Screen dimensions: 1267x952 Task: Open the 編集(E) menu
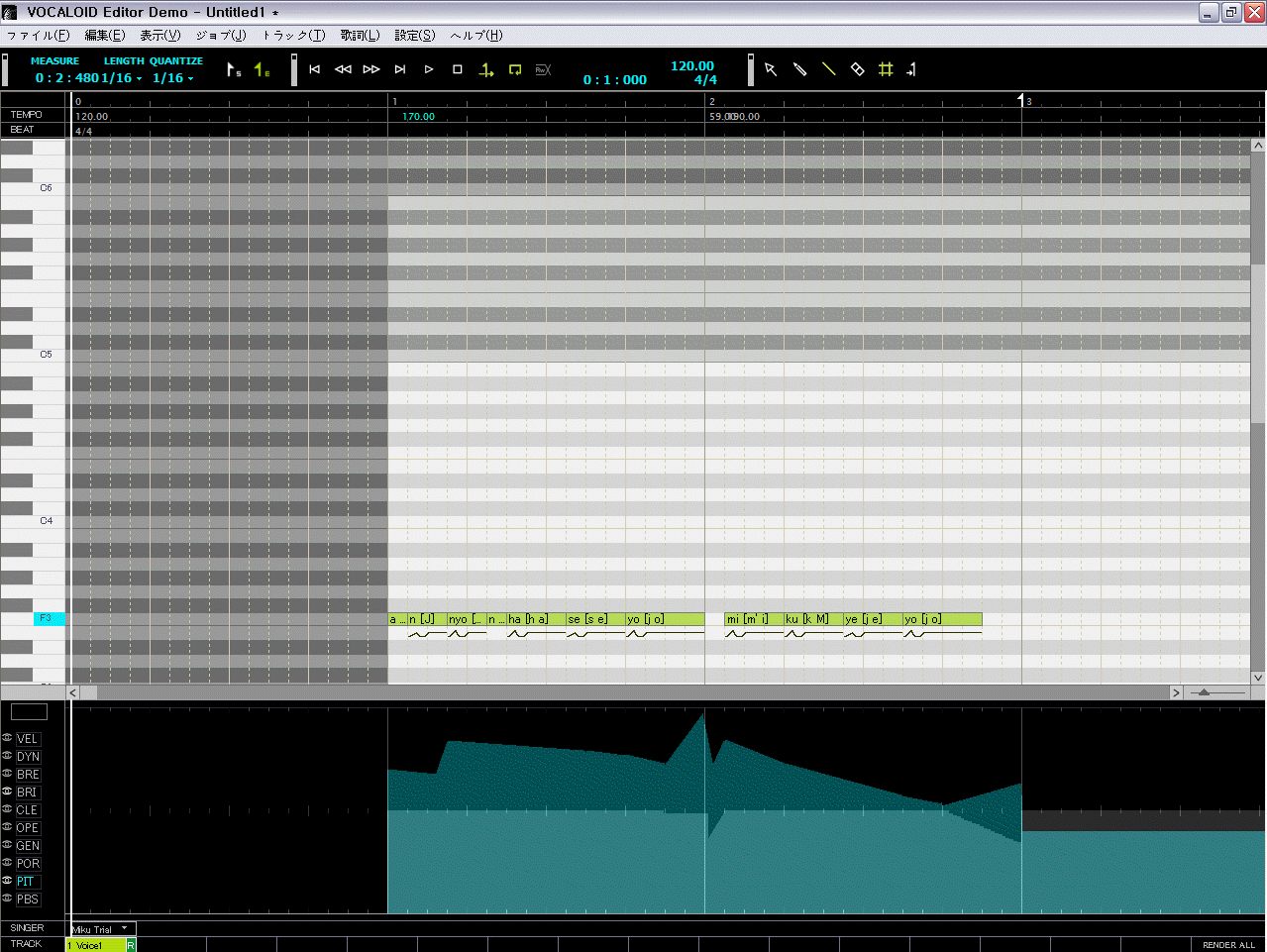tap(105, 35)
